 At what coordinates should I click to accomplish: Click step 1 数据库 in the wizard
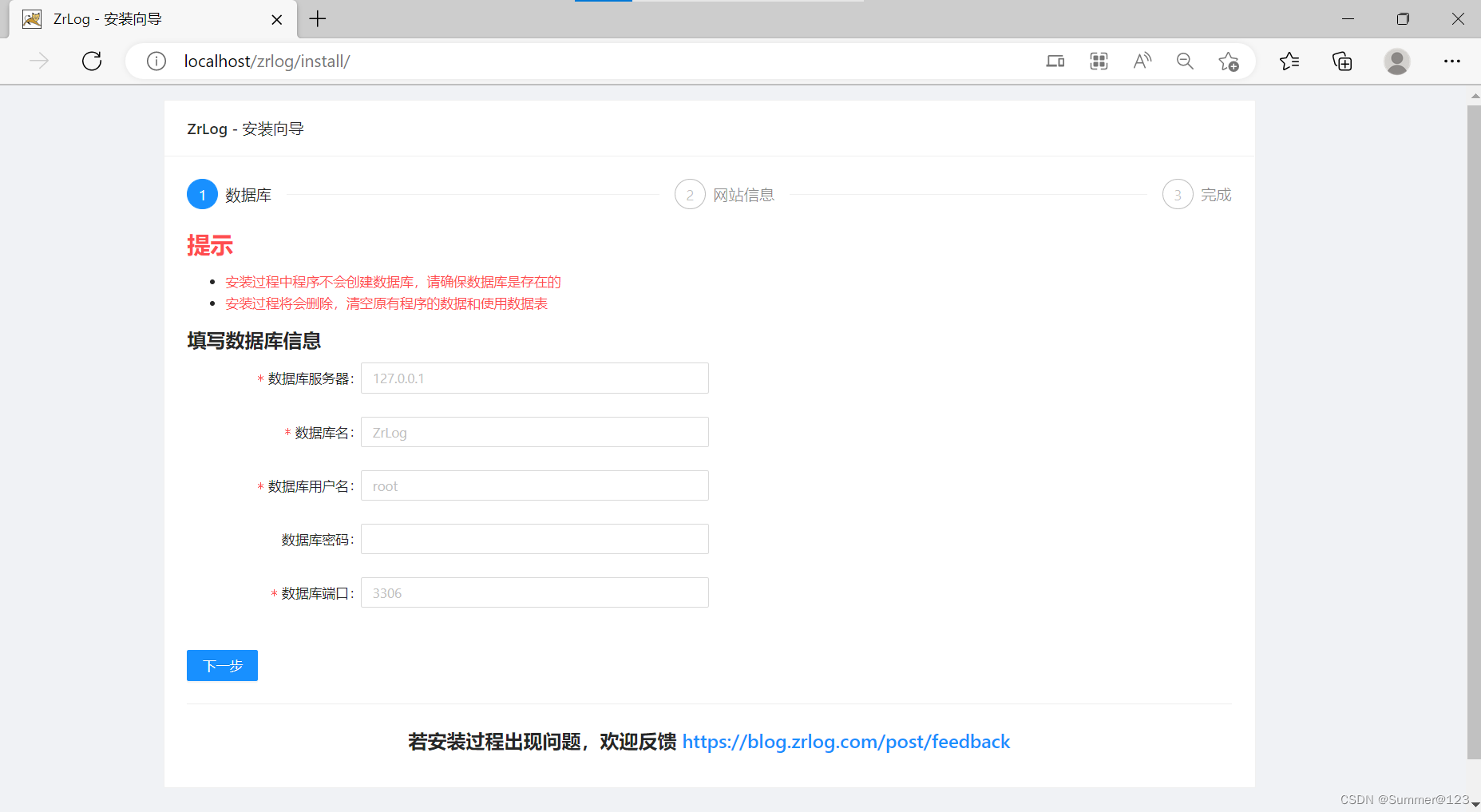click(229, 194)
